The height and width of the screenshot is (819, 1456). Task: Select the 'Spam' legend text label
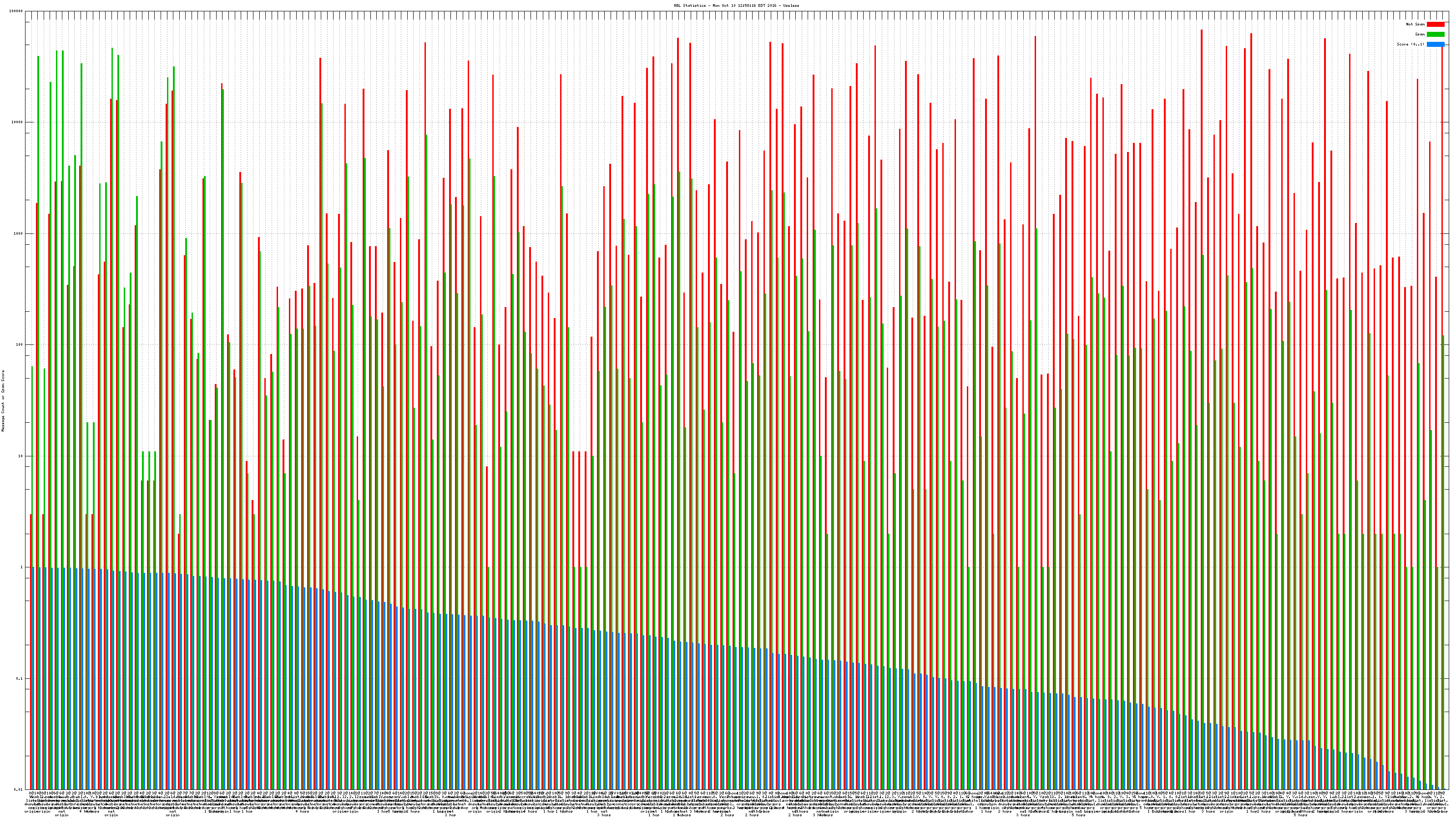pyautogui.click(x=1420, y=35)
